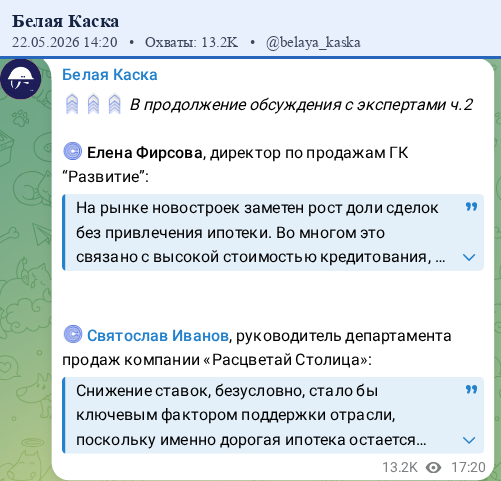
Task: Select the second chevron emoji in the heading line
Action: pos(93,104)
